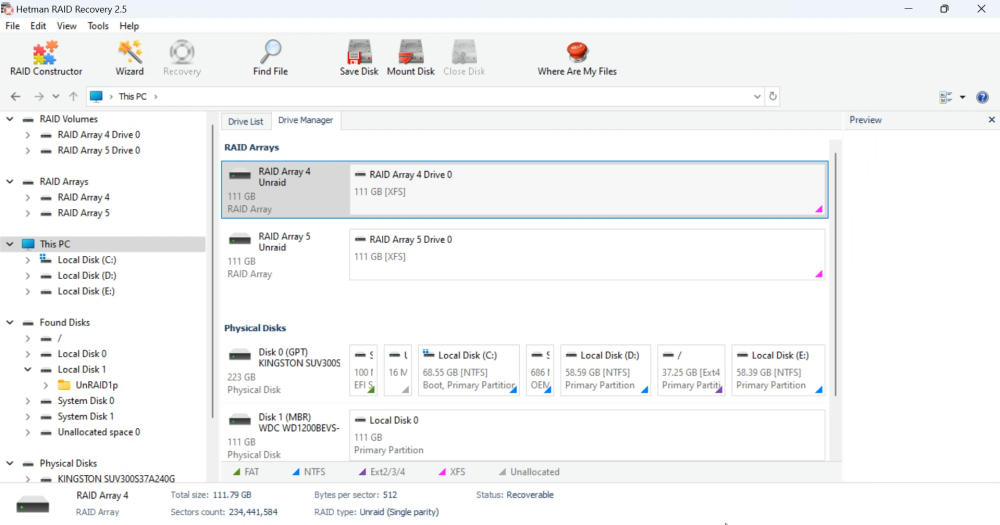Refresh the address bar location
1000x525 pixels.
click(773, 96)
